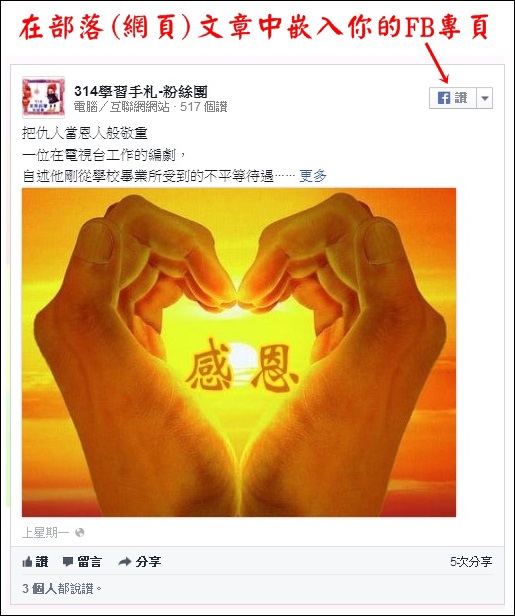Image resolution: width=515 pixels, height=616 pixels.
Task: Select the 分享 share text label
Action: tap(148, 562)
